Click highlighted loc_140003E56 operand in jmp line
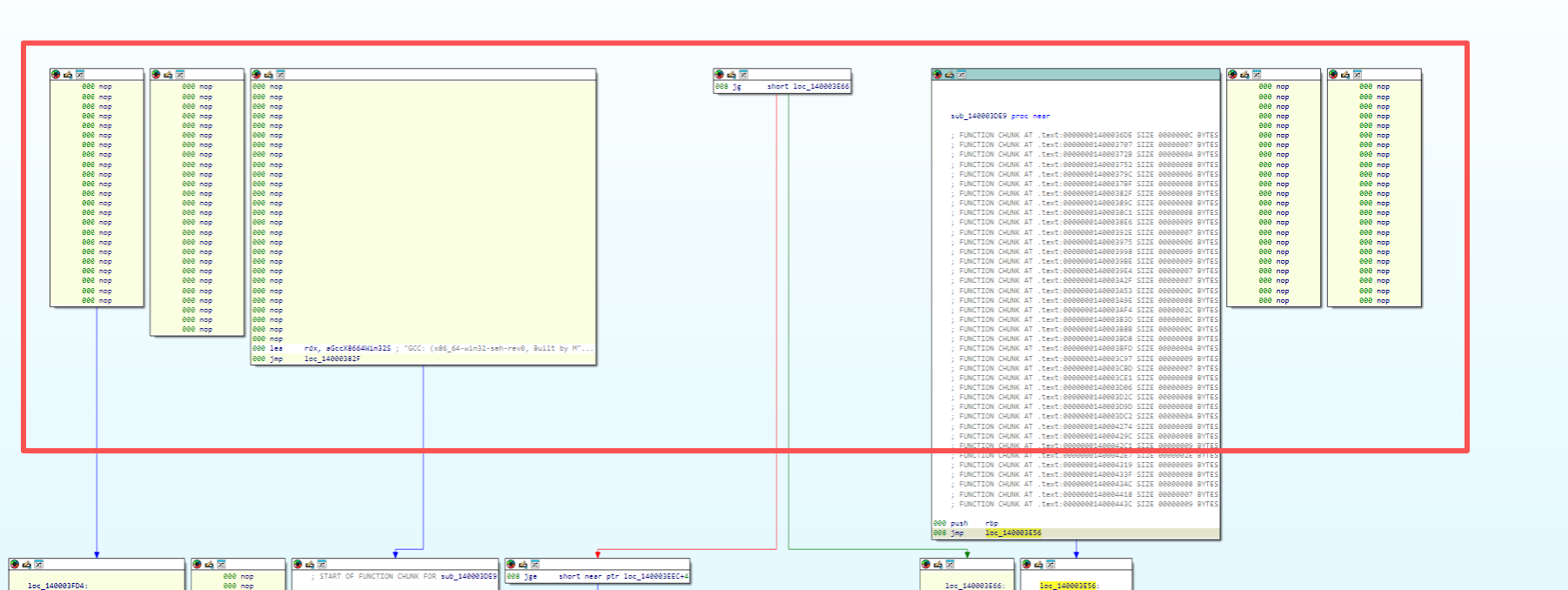Image resolution: width=1568 pixels, height=590 pixels. pos(1013,533)
